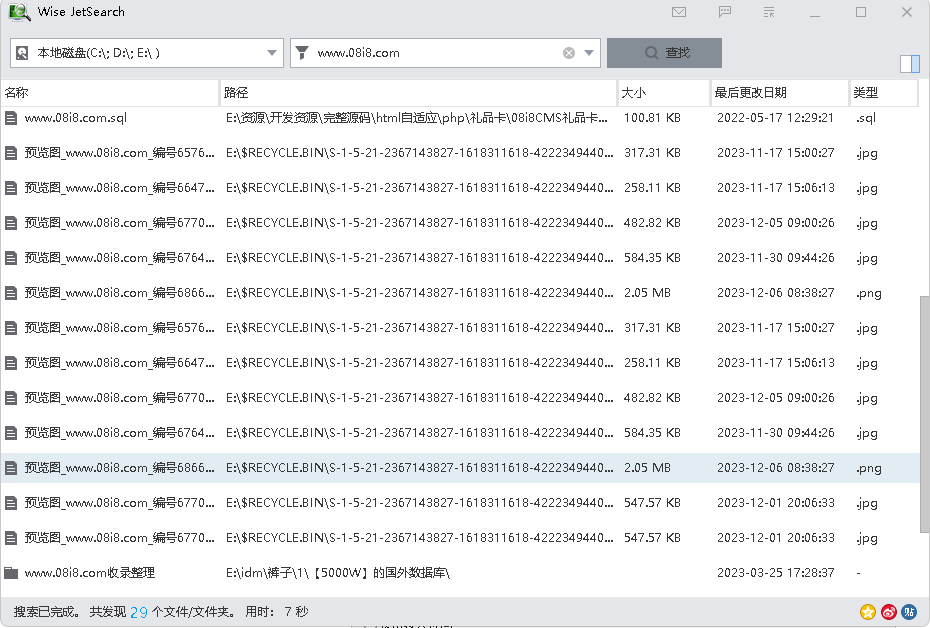The image size is (930, 628).
Task: Click the drive icon beside the disk selector
Action: coord(21,52)
